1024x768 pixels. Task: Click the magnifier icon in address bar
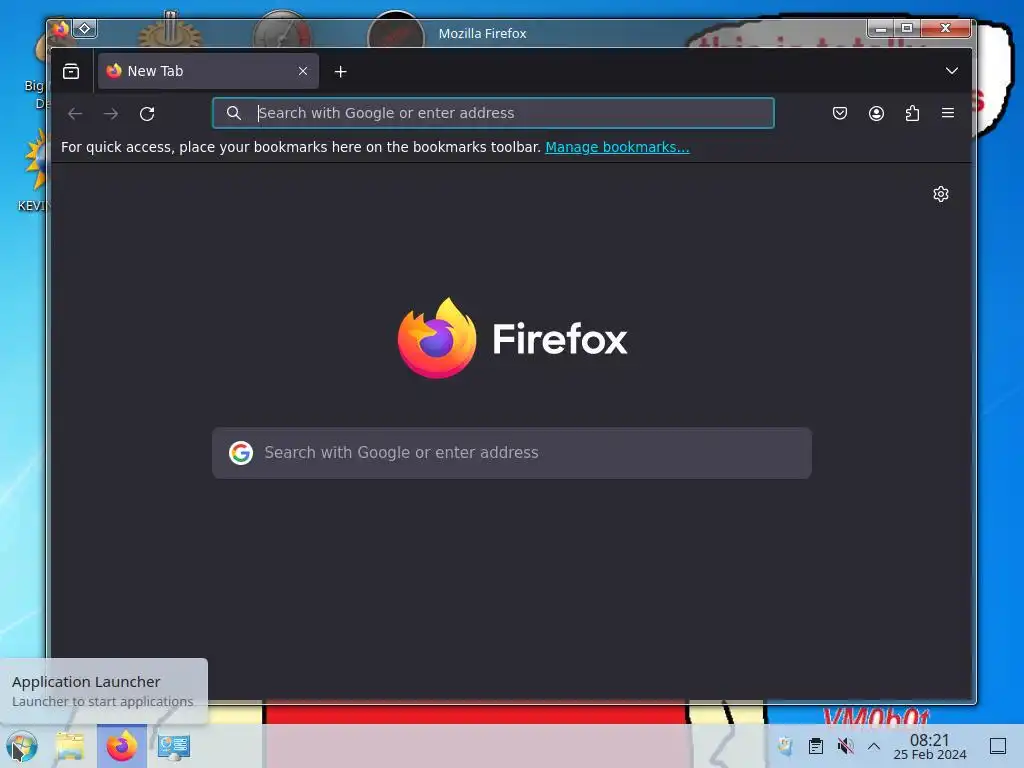[234, 113]
